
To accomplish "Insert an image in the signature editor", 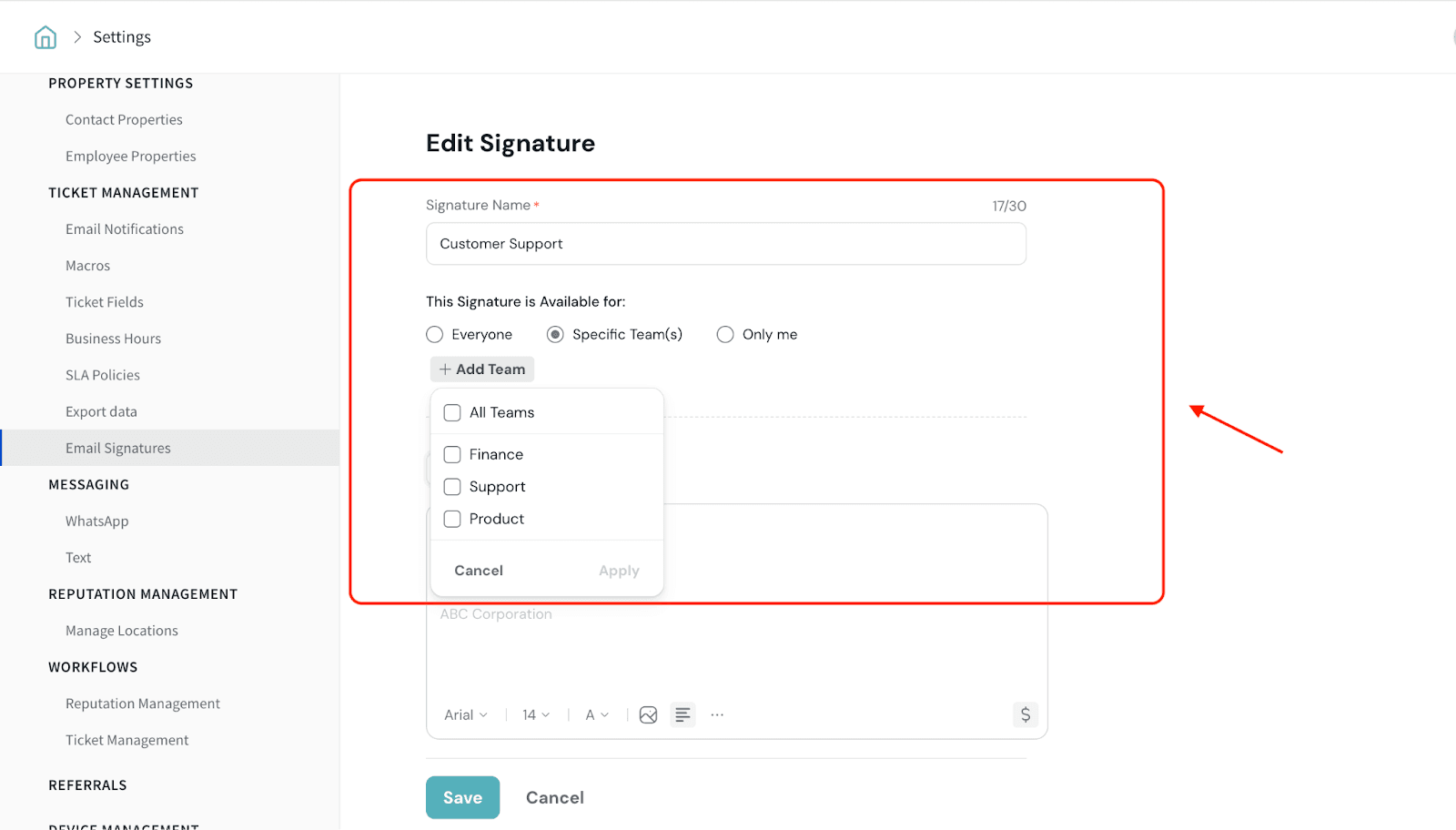I will point(648,715).
